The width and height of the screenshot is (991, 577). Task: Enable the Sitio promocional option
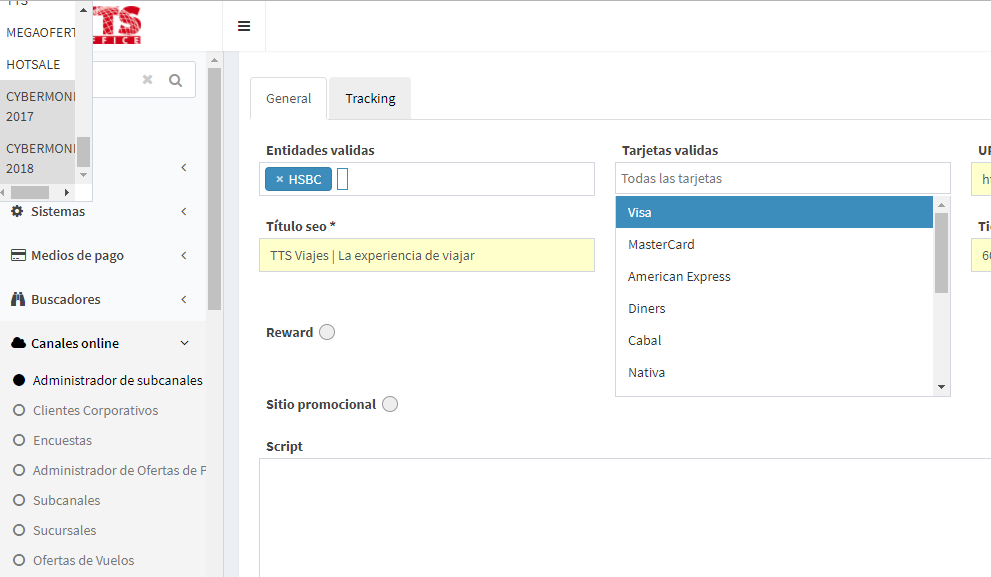tap(390, 403)
